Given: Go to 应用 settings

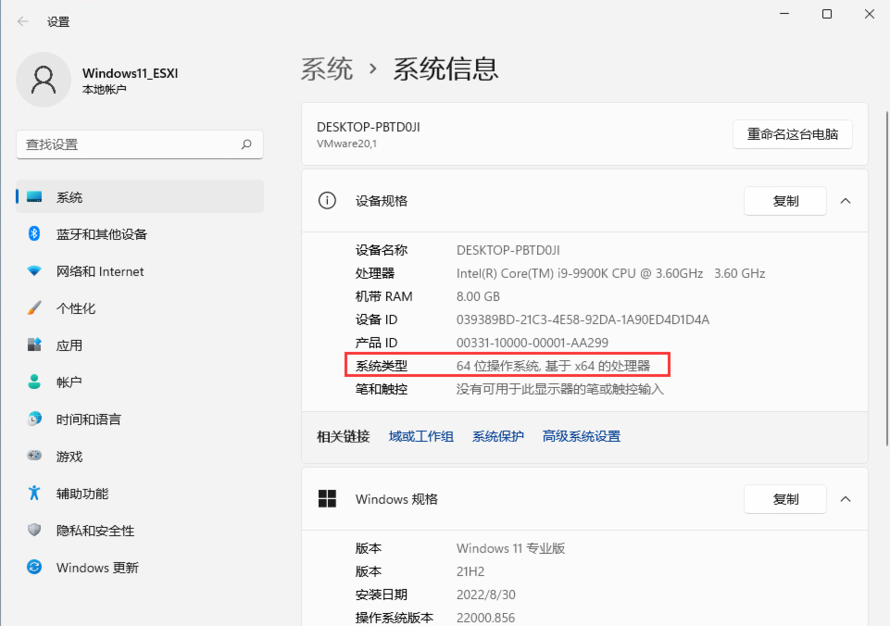Looking at the screenshot, I should point(69,345).
